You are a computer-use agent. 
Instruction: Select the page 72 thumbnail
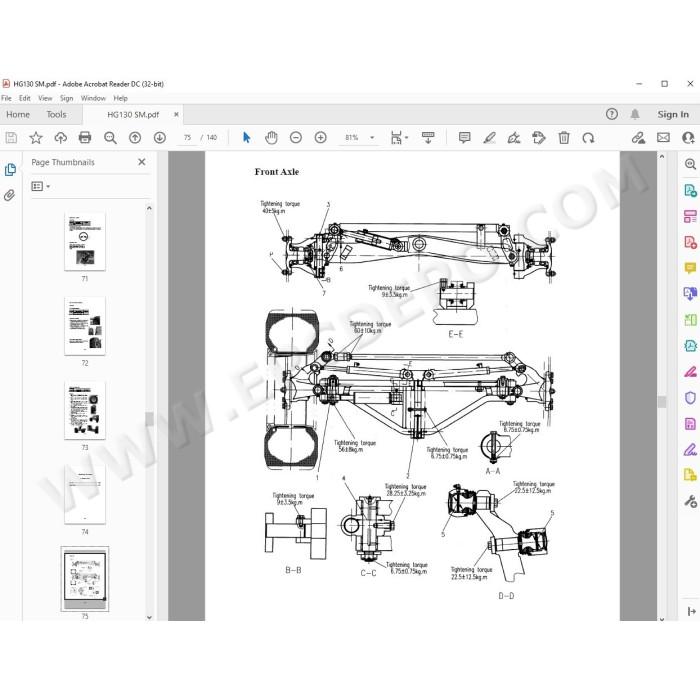[x=85, y=326]
